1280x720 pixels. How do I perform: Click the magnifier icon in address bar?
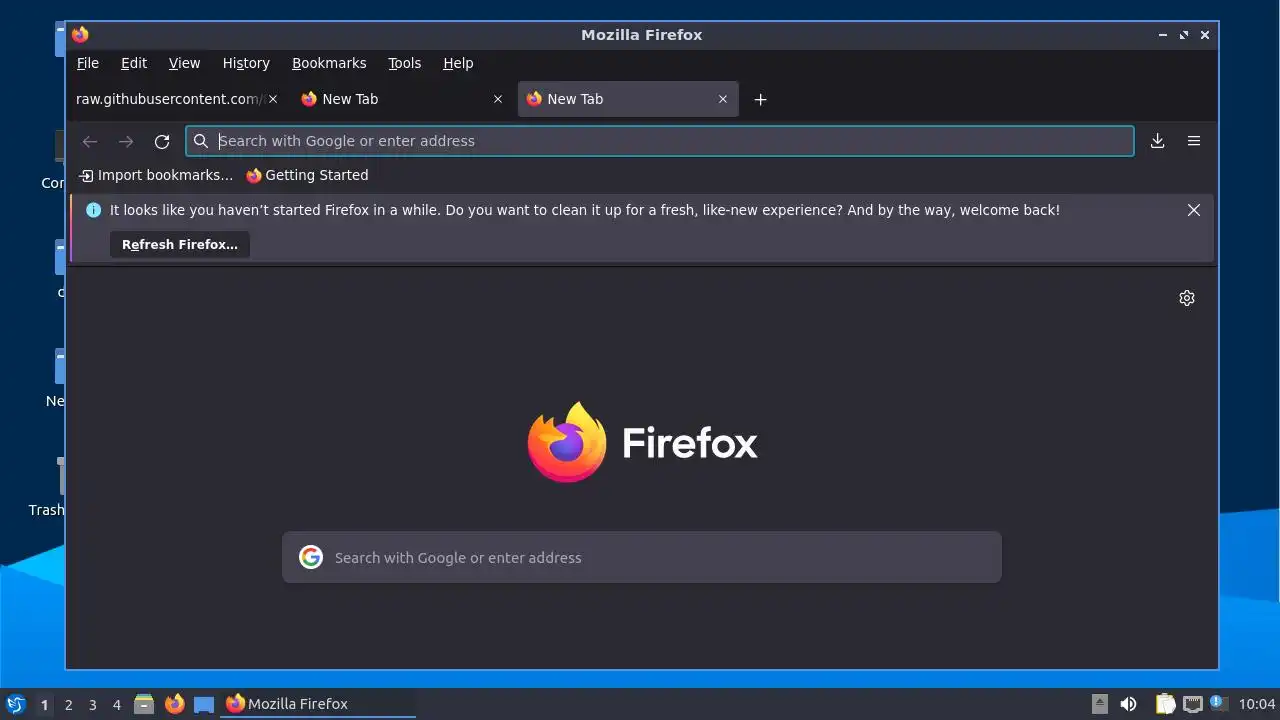pos(201,141)
